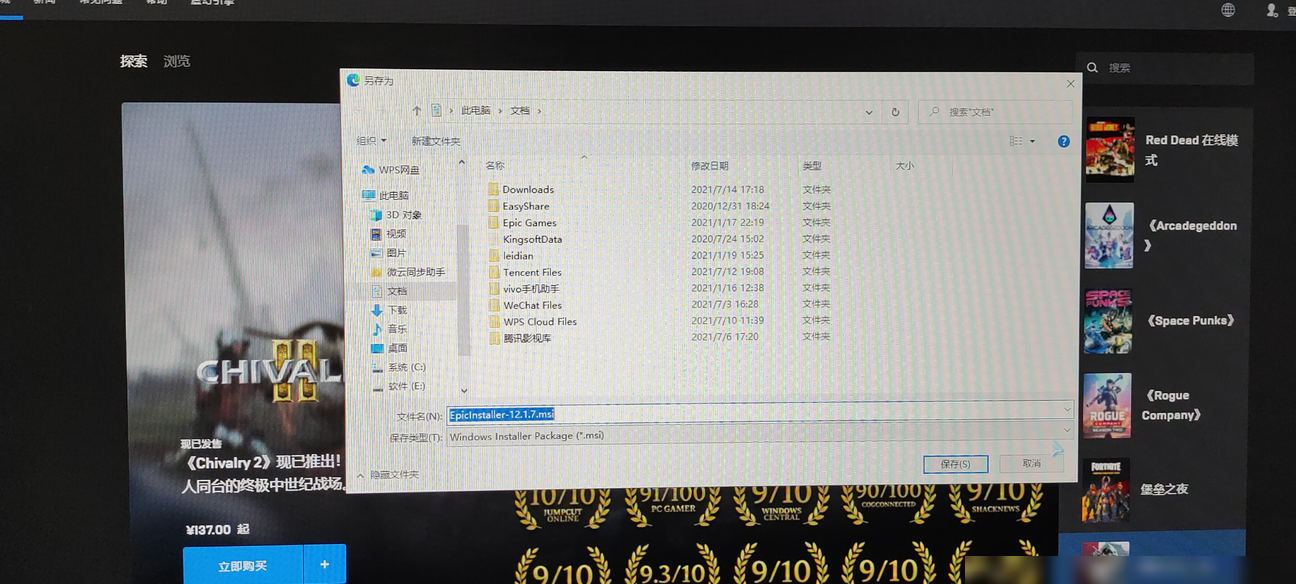The width and height of the screenshot is (1296, 584).
Task: Sort files by 名称 column header
Action: pos(495,166)
